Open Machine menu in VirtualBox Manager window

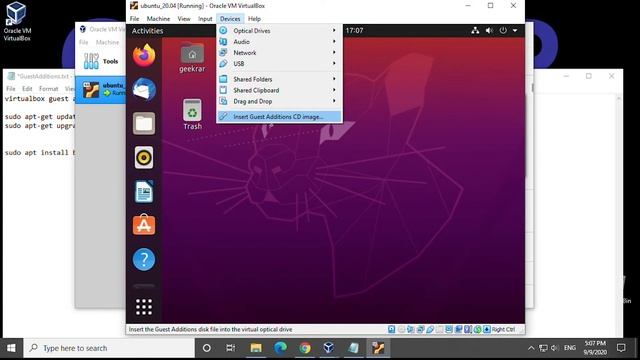tap(107, 42)
